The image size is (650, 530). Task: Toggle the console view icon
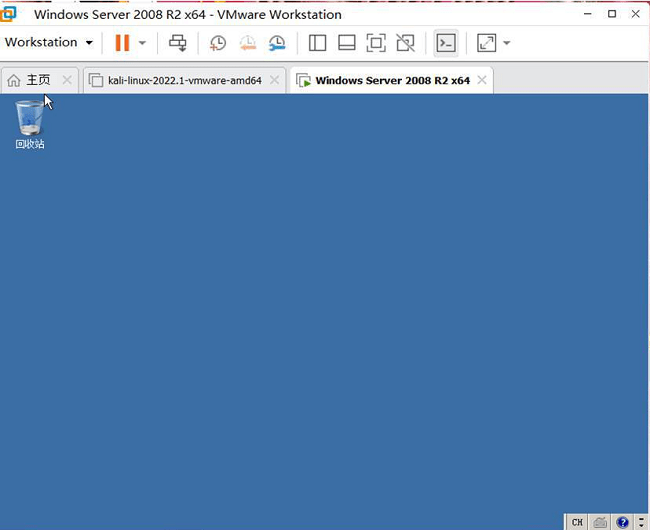pyautogui.click(x=446, y=43)
